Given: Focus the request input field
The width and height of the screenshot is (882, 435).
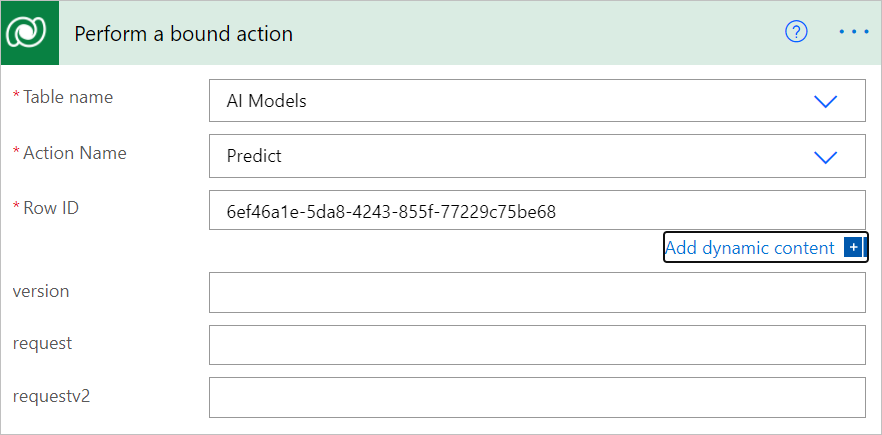Looking at the screenshot, I should tap(537, 345).
